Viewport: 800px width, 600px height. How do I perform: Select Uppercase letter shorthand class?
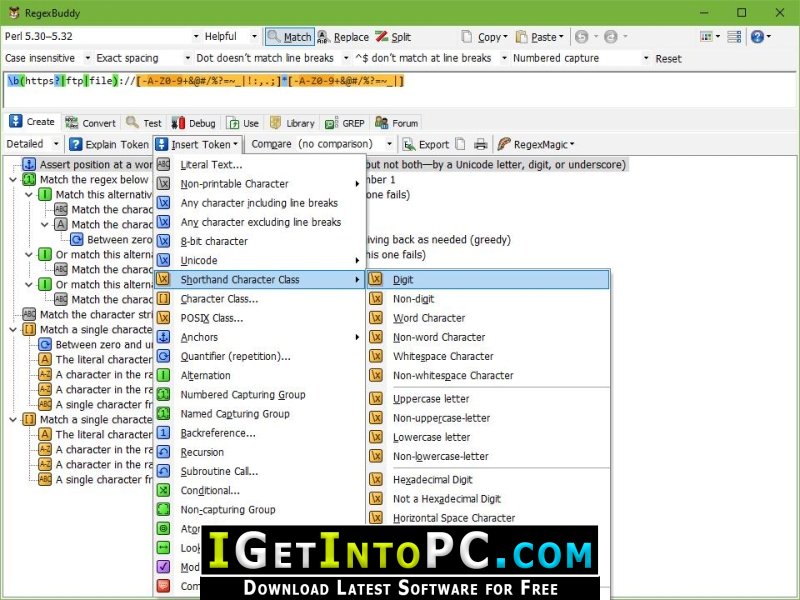click(488, 398)
